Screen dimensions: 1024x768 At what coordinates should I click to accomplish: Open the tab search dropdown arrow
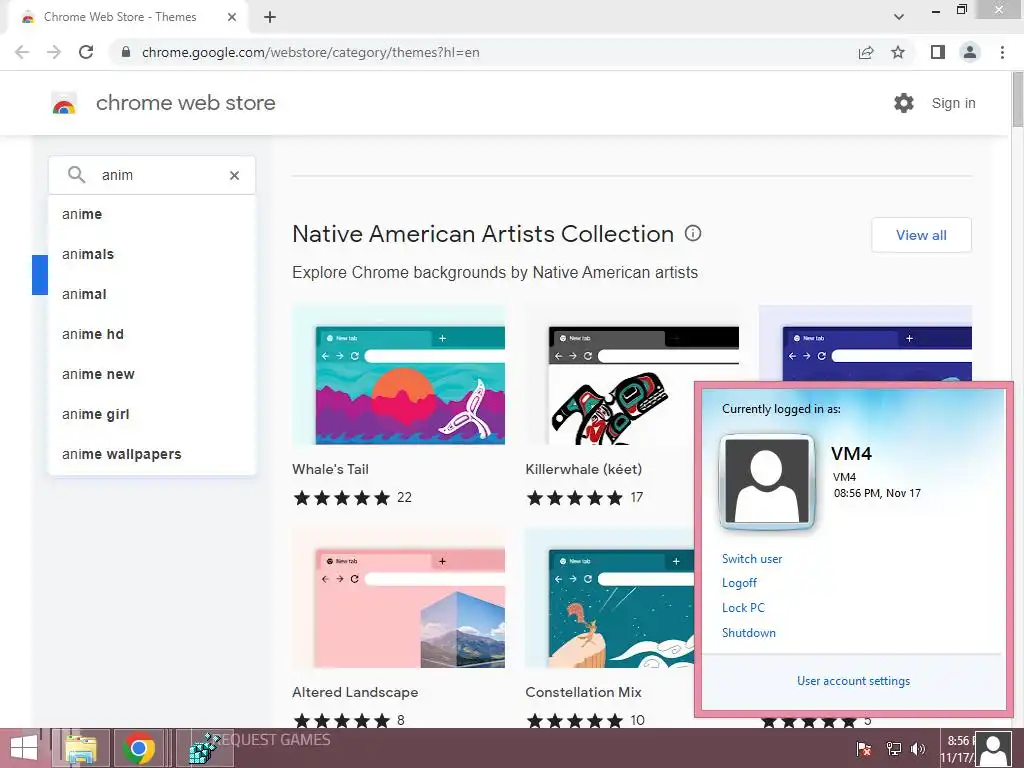[x=899, y=17]
